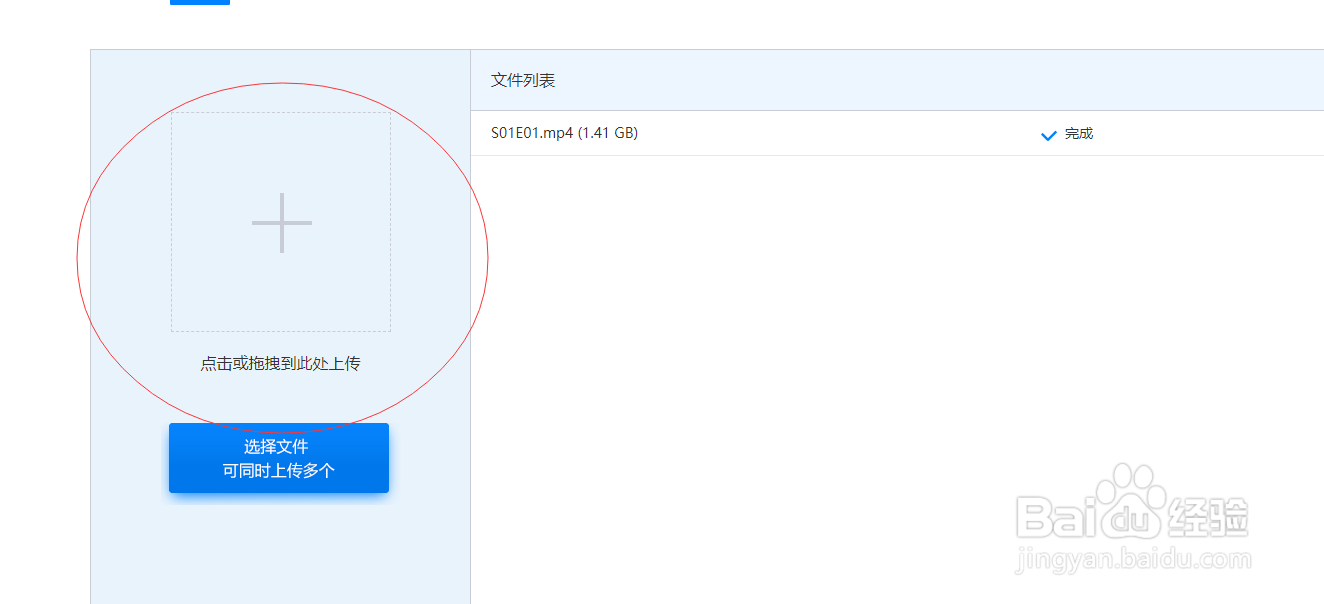Image resolution: width=1324 pixels, height=604 pixels.
Task: Click the (1.41 GB) file size text
Action: (608, 133)
